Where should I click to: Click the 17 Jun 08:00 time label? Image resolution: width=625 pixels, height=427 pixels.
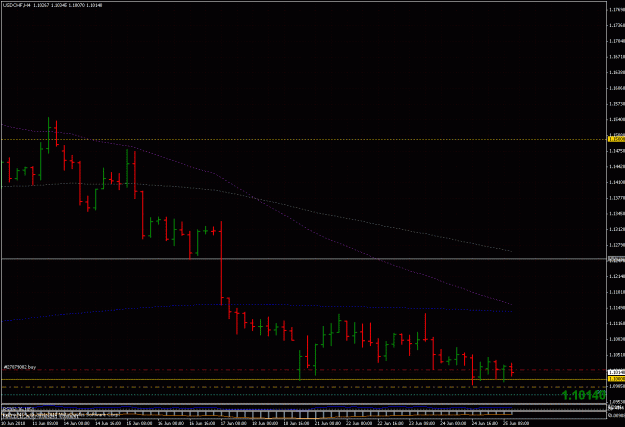234,423
